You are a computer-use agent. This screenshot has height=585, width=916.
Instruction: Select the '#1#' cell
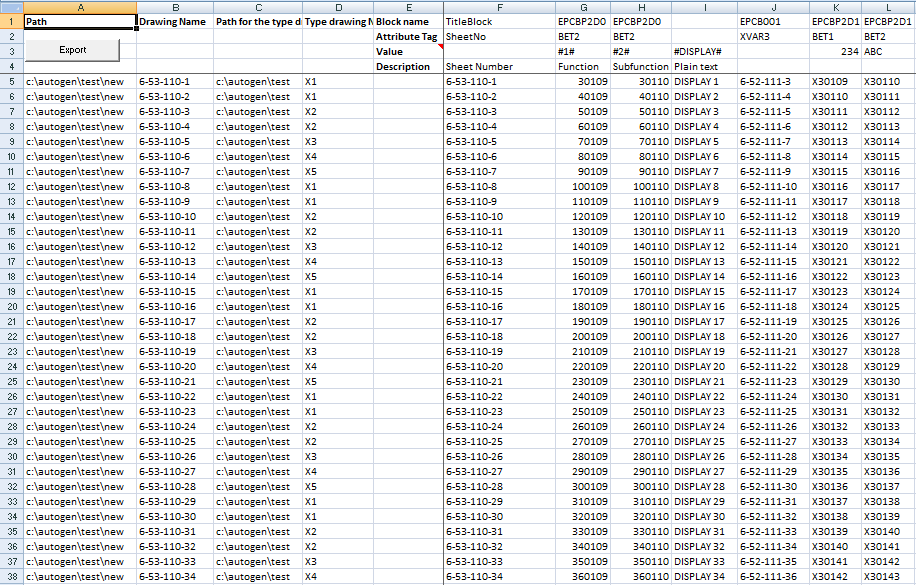coord(583,51)
